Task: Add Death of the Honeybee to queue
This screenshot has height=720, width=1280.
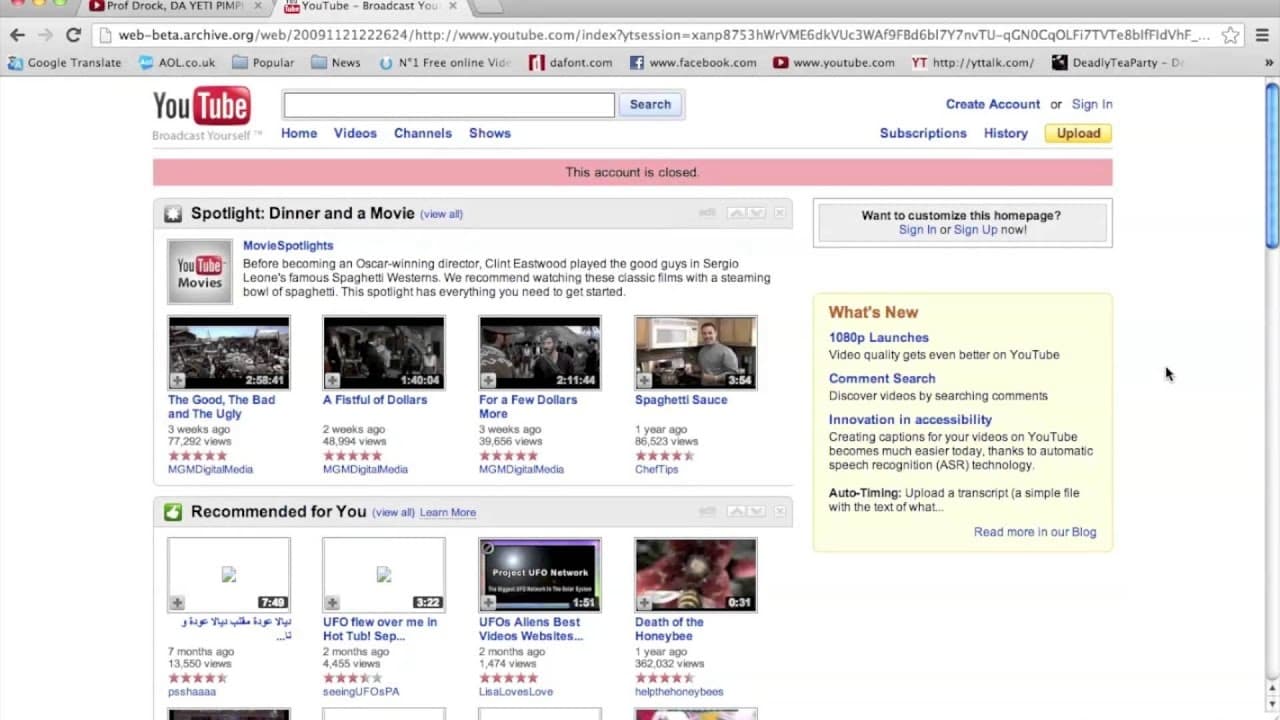Action: [644, 603]
